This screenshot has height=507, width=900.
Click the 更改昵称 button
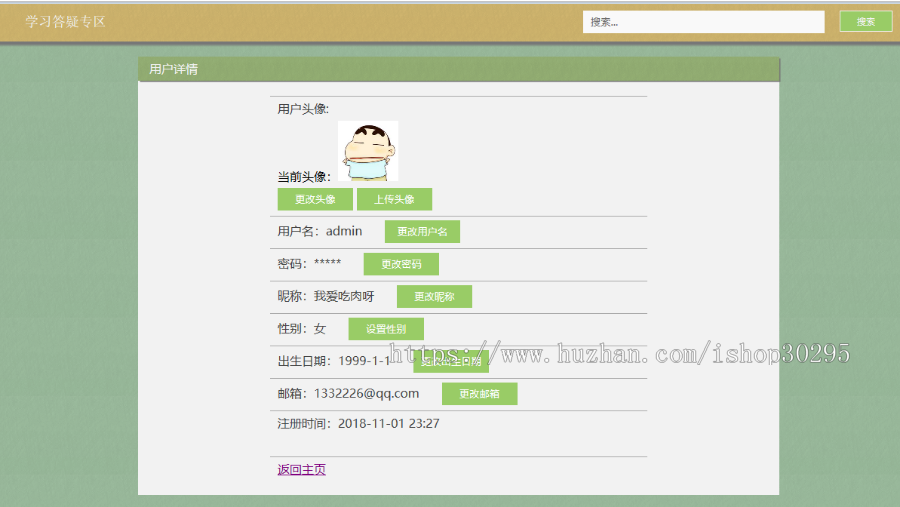pyautogui.click(x=435, y=296)
